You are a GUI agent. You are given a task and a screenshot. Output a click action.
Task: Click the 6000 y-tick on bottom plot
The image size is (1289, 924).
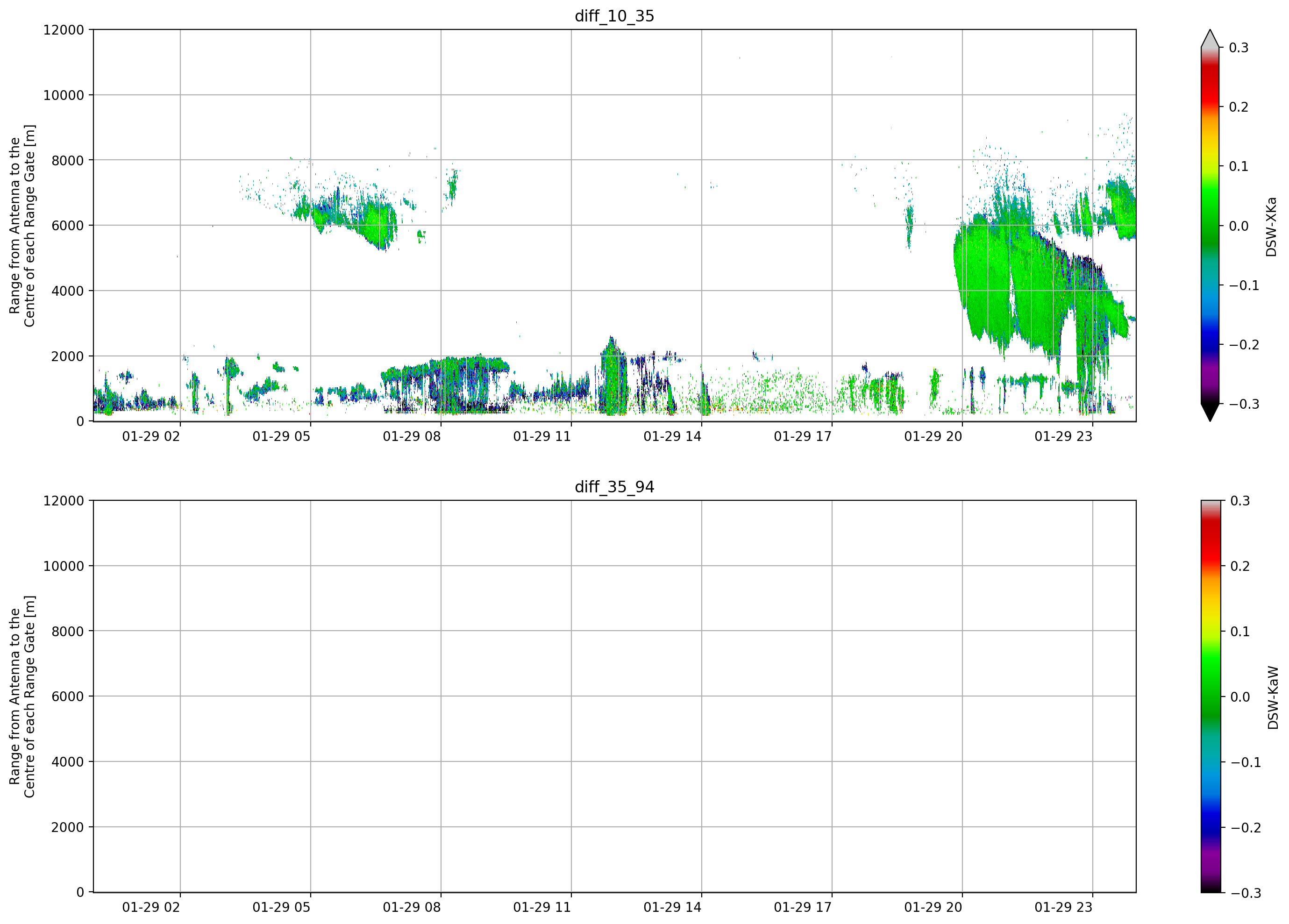coord(68,697)
